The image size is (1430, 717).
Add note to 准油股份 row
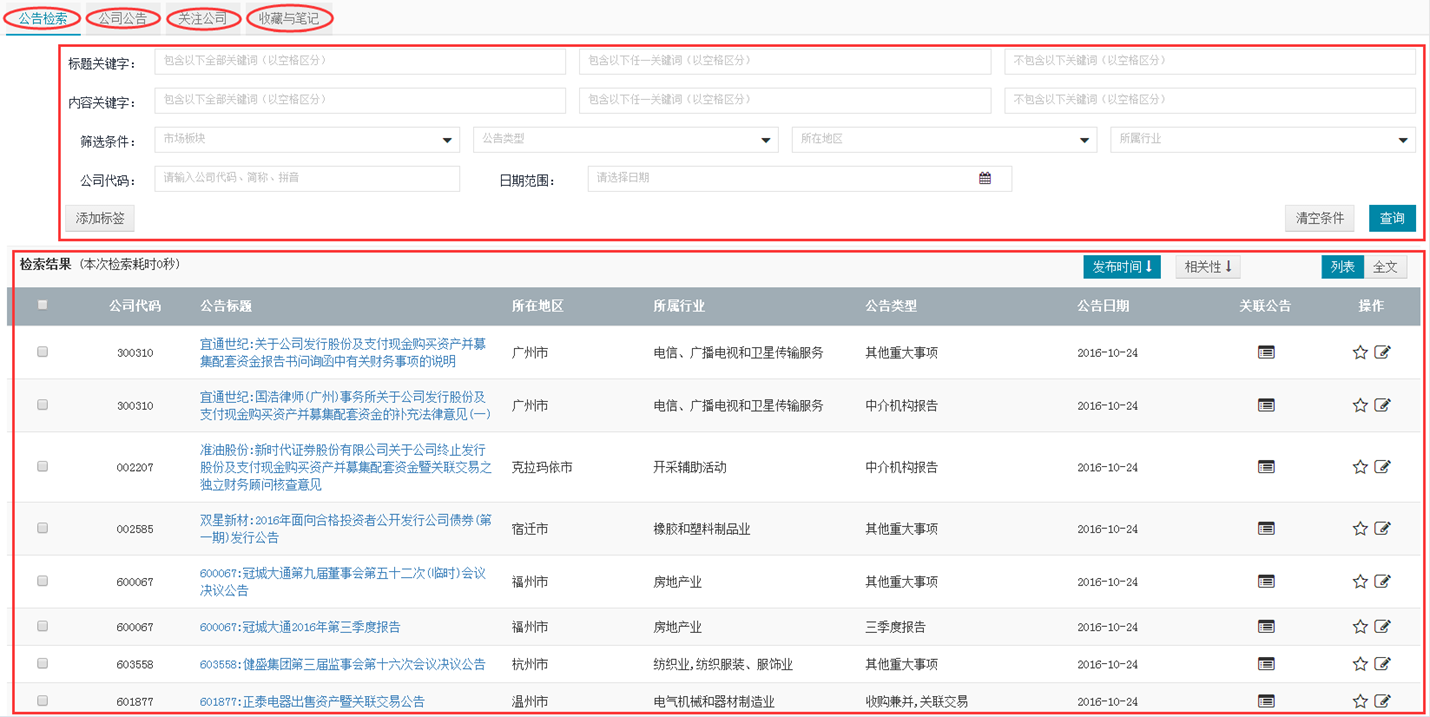coord(1383,467)
